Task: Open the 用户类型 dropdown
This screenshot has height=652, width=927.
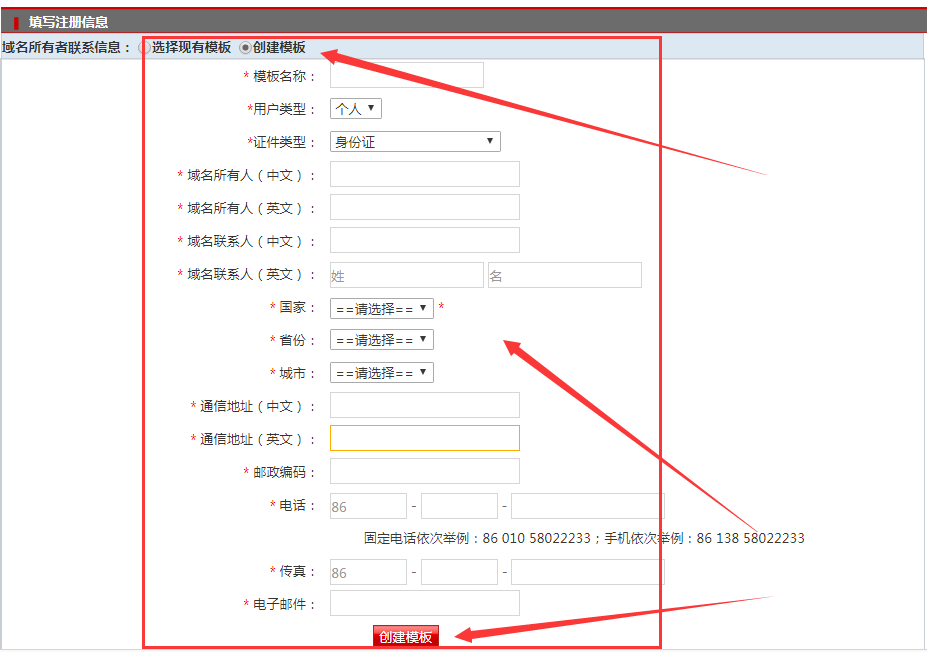Action: pyautogui.click(x=356, y=109)
